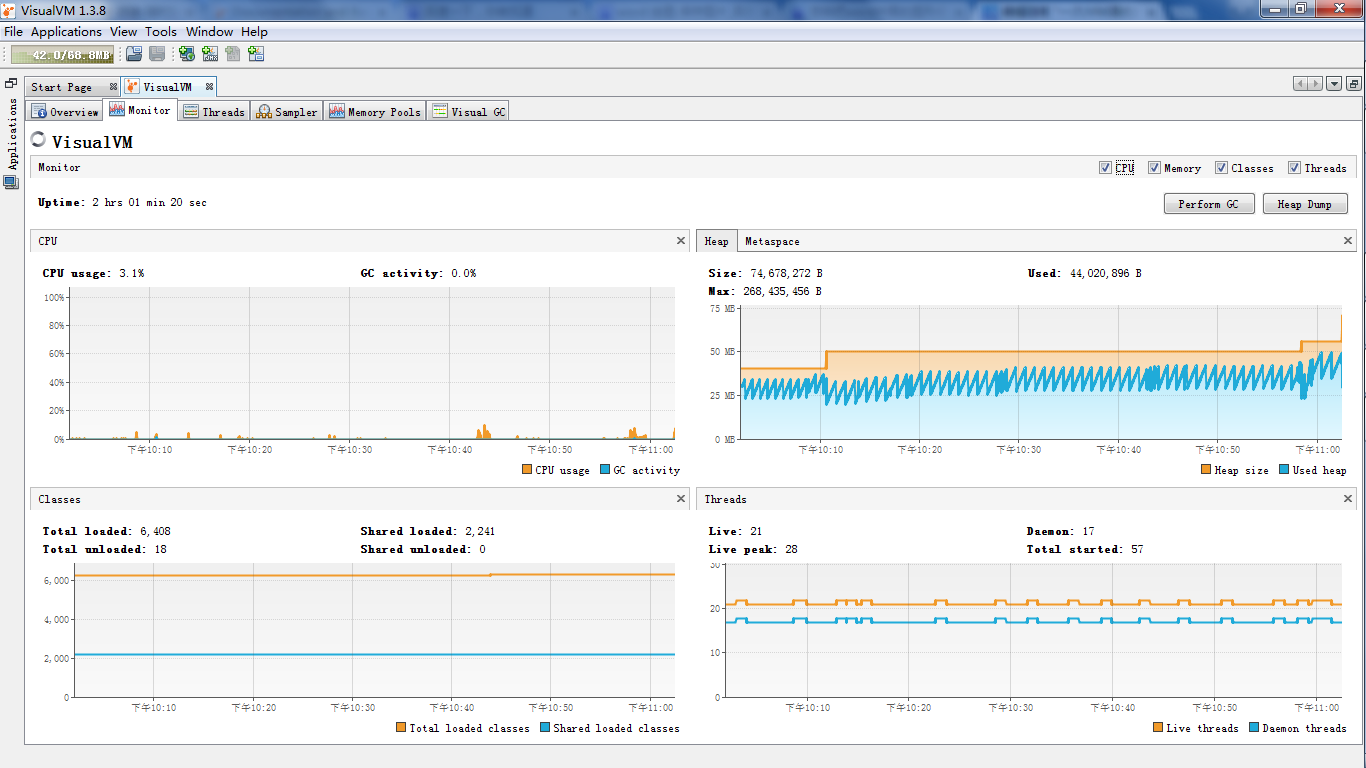The width and height of the screenshot is (1366, 768).
Task: Maximize the editor window icon
Action: tap(1354, 84)
